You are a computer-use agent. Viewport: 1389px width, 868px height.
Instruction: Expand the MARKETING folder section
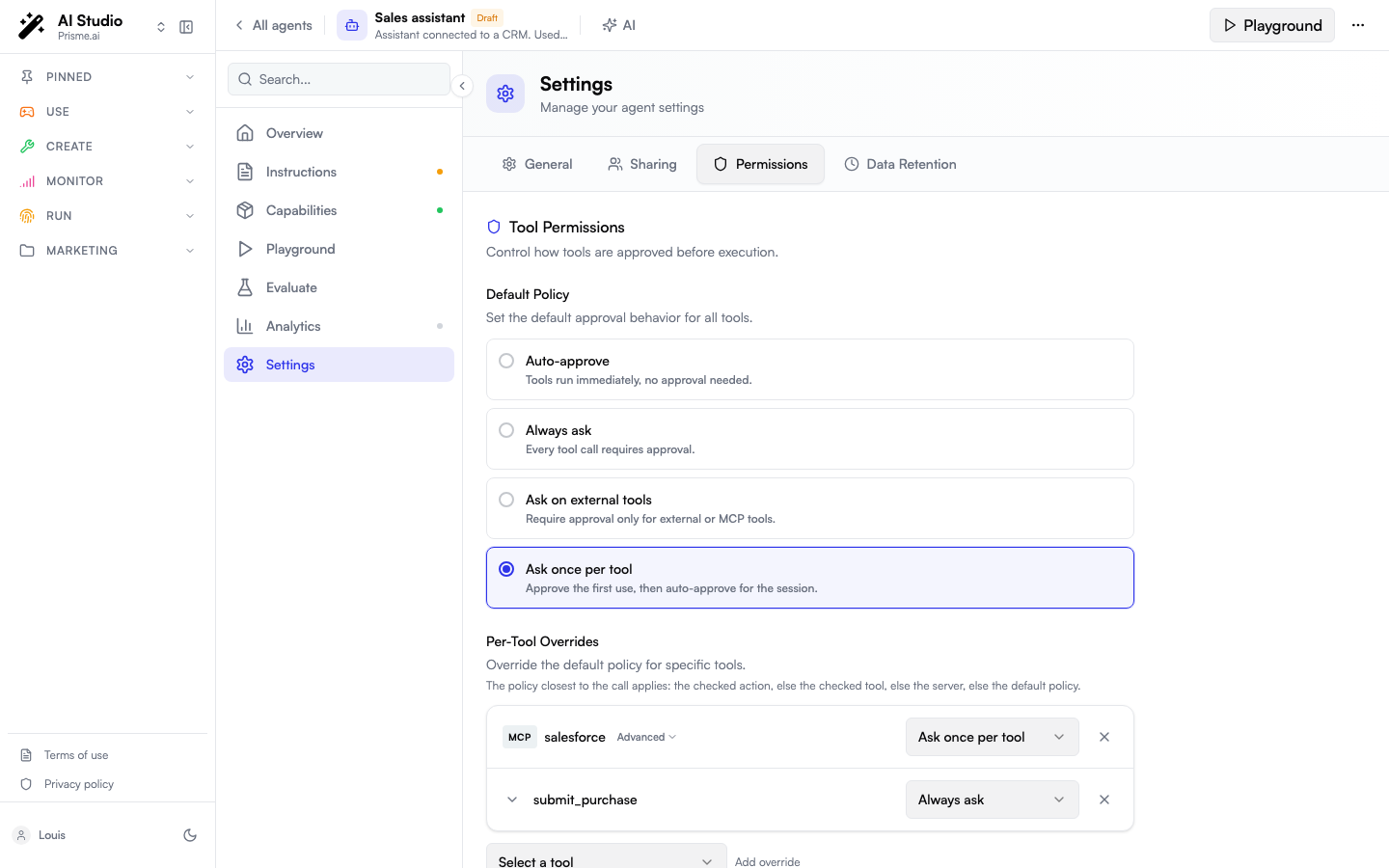[x=107, y=251]
